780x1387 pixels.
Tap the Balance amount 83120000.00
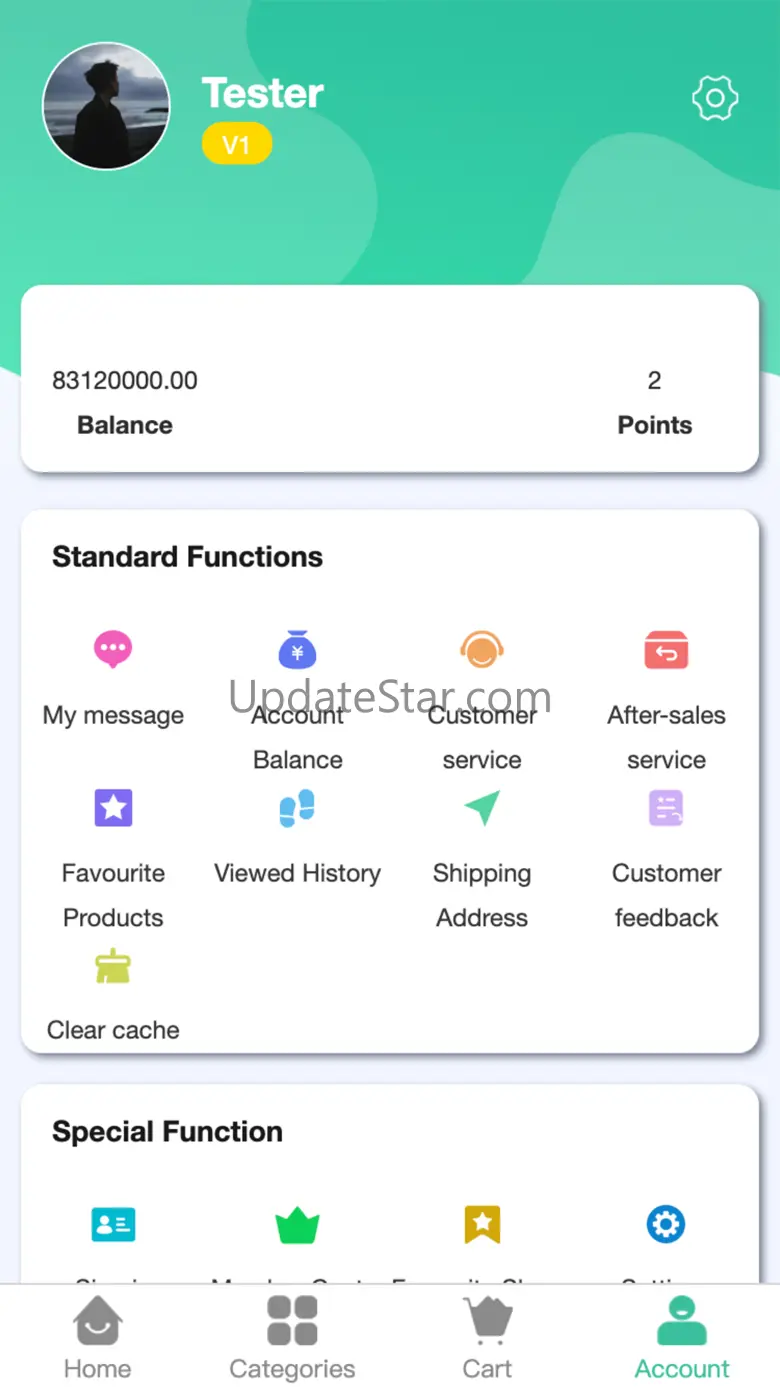(125, 381)
